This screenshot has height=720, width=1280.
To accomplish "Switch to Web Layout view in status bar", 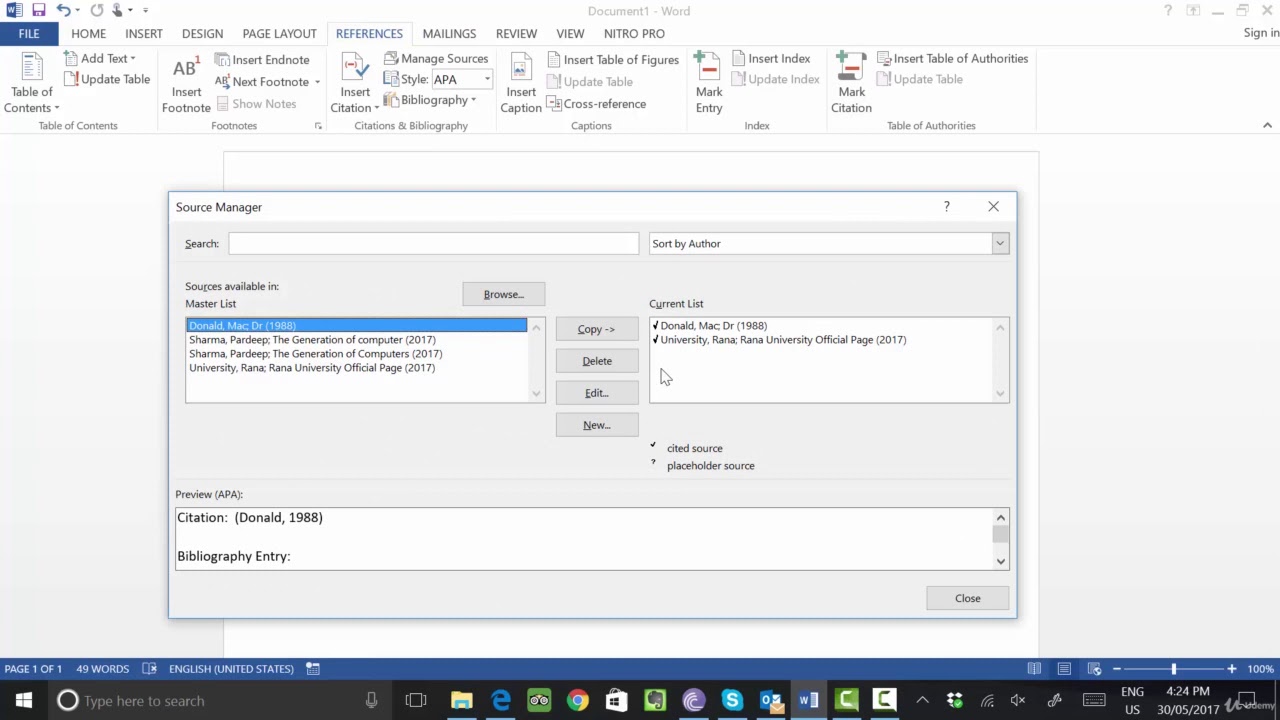I will click(1094, 669).
